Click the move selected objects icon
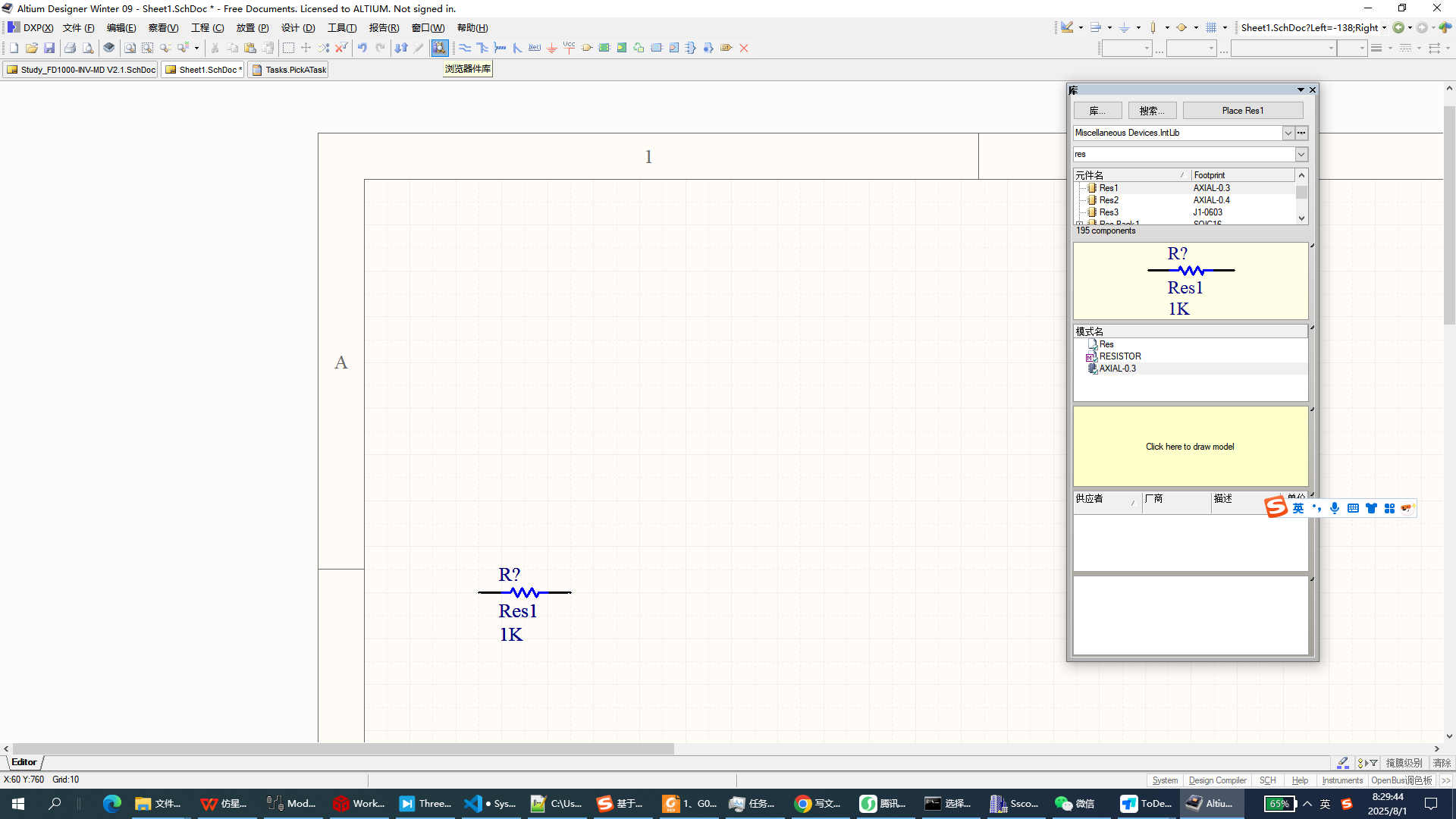Viewport: 1456px width, 819px height. (306, 48)
